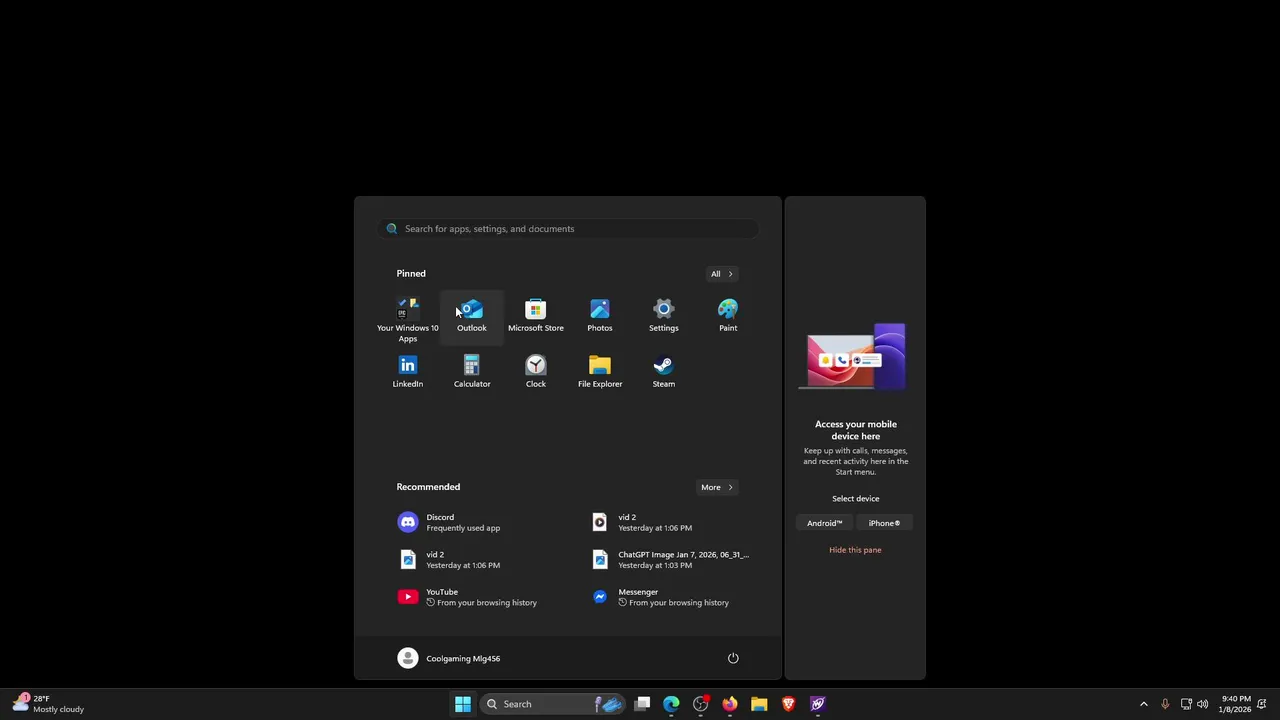Open the Calculator app
The width and height of the screenshot is (1280, 720).
tap(471, 372)
